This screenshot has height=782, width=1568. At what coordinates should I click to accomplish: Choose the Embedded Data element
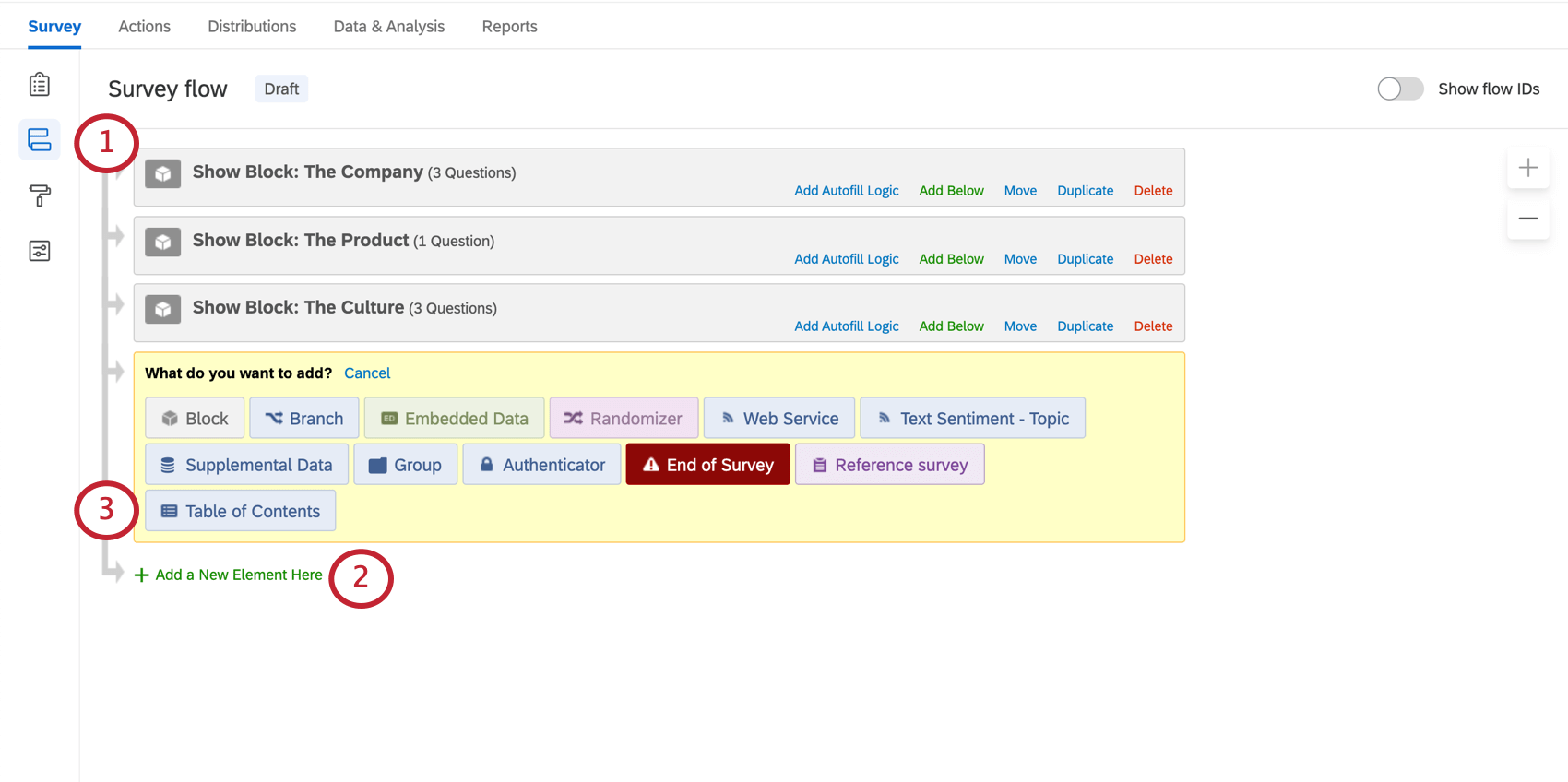point(455,419)
